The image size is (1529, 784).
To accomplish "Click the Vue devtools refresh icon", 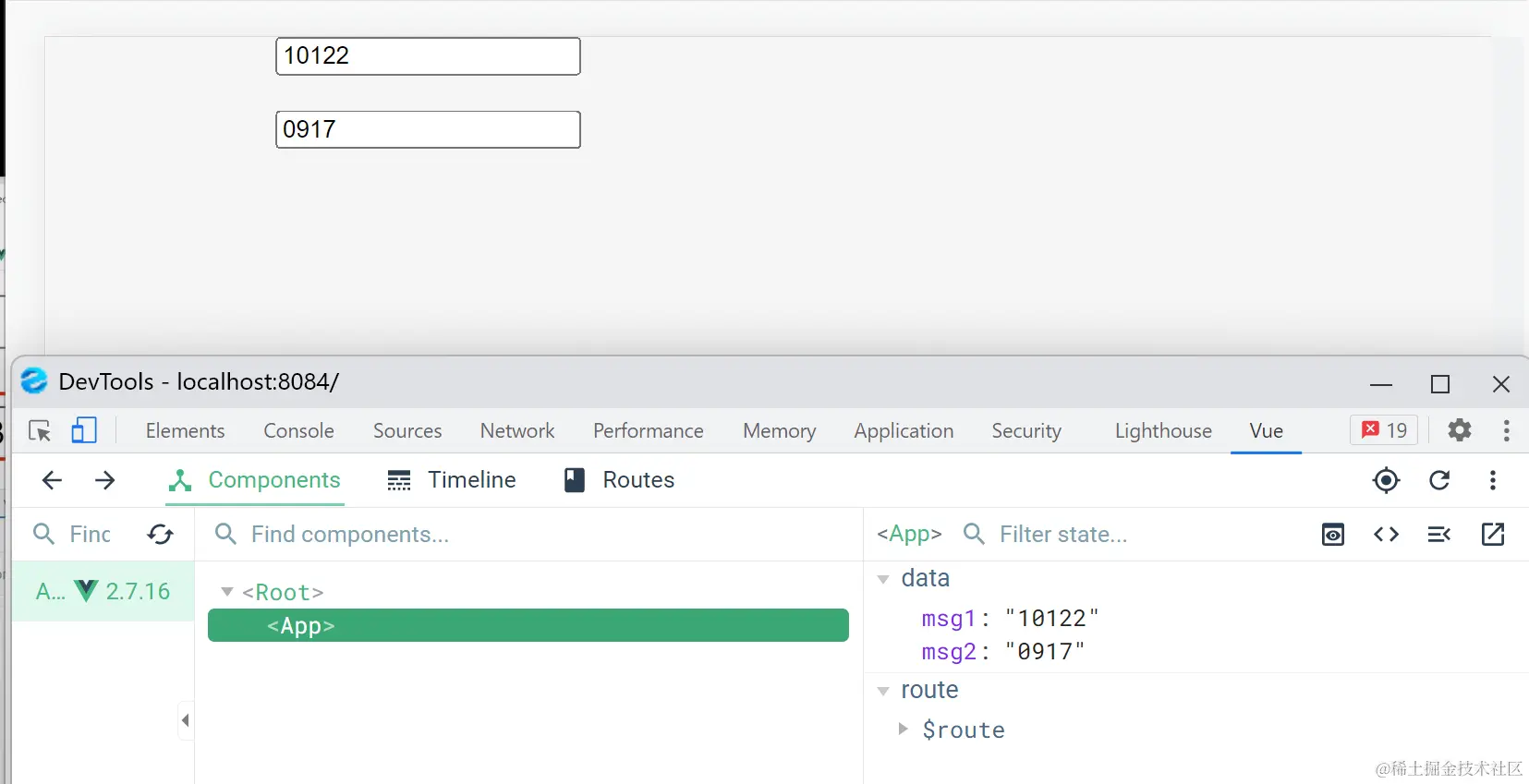I will pyautogui.click(x=1439, y=480).
